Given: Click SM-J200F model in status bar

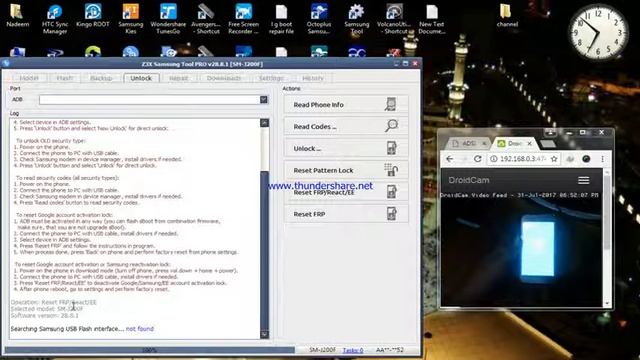Looking at the screenshot, I should pos(322,350).
